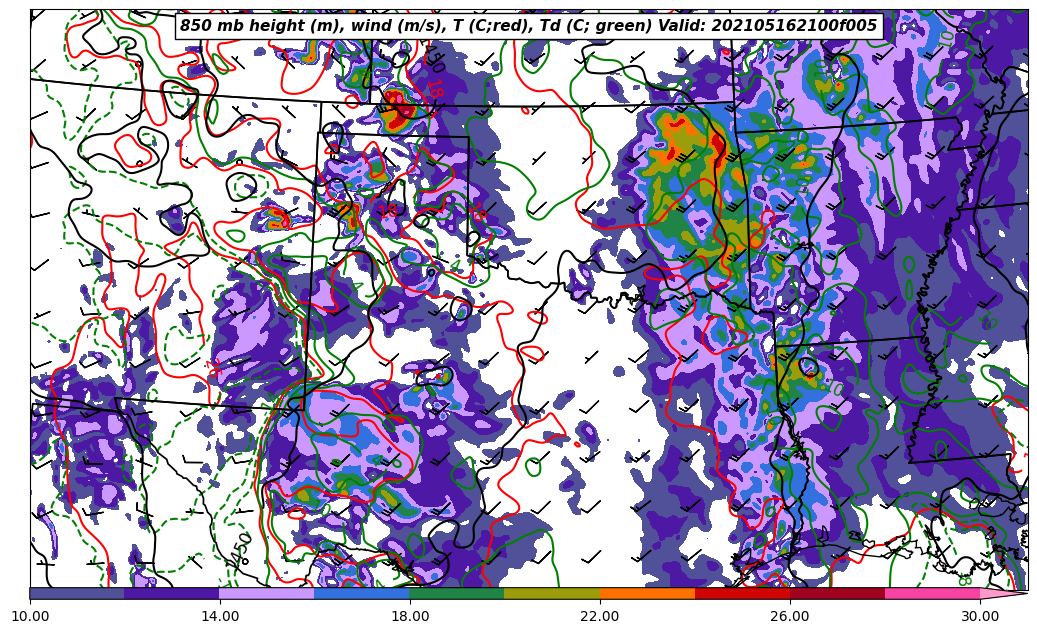
Task: Choose the olive 20–22 colorbar segment
Action: click(551, 593)
